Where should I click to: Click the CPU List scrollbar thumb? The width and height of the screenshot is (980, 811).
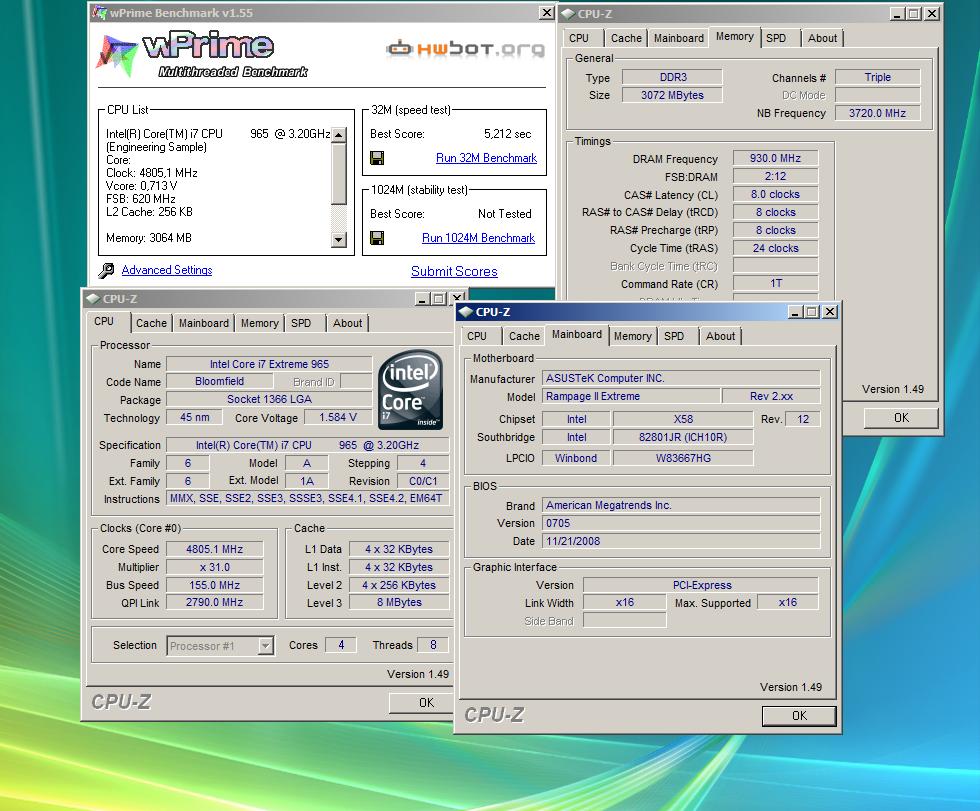point(338,173)
